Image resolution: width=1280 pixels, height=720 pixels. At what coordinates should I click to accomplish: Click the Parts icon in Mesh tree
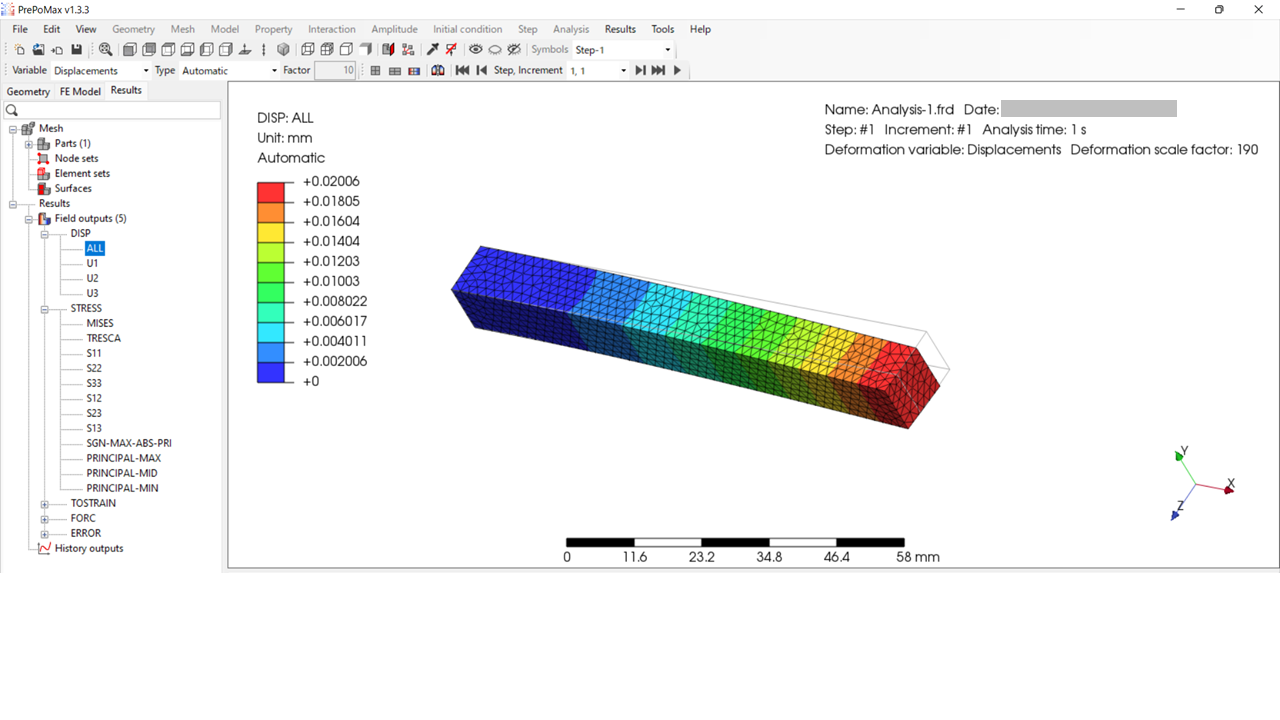coord(44,143)
